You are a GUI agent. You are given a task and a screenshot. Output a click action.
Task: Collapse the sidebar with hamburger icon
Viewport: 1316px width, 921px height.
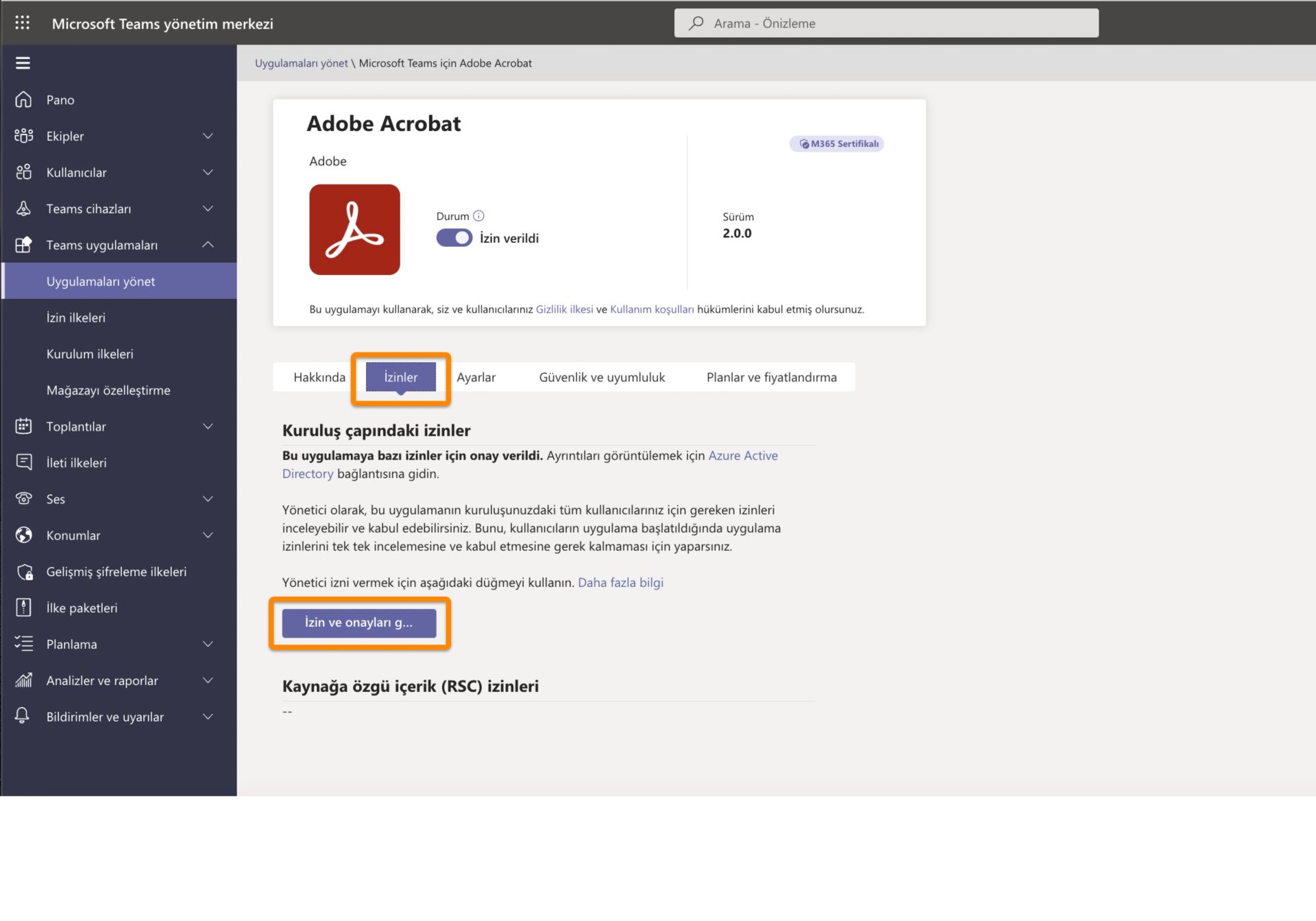[23, 63]
